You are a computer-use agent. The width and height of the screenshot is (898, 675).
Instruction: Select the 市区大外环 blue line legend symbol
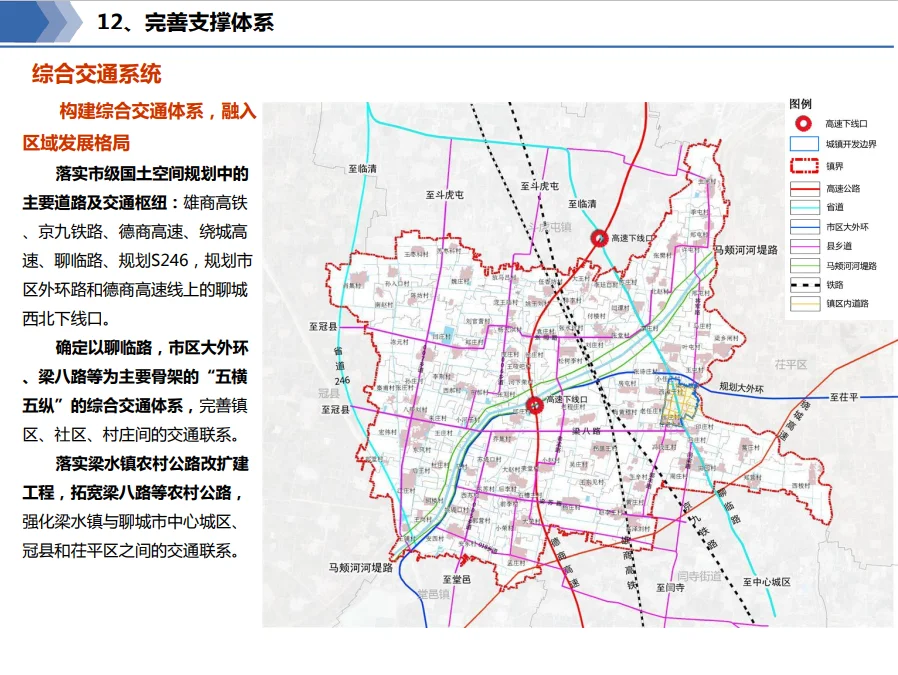(x=803, y=227)
